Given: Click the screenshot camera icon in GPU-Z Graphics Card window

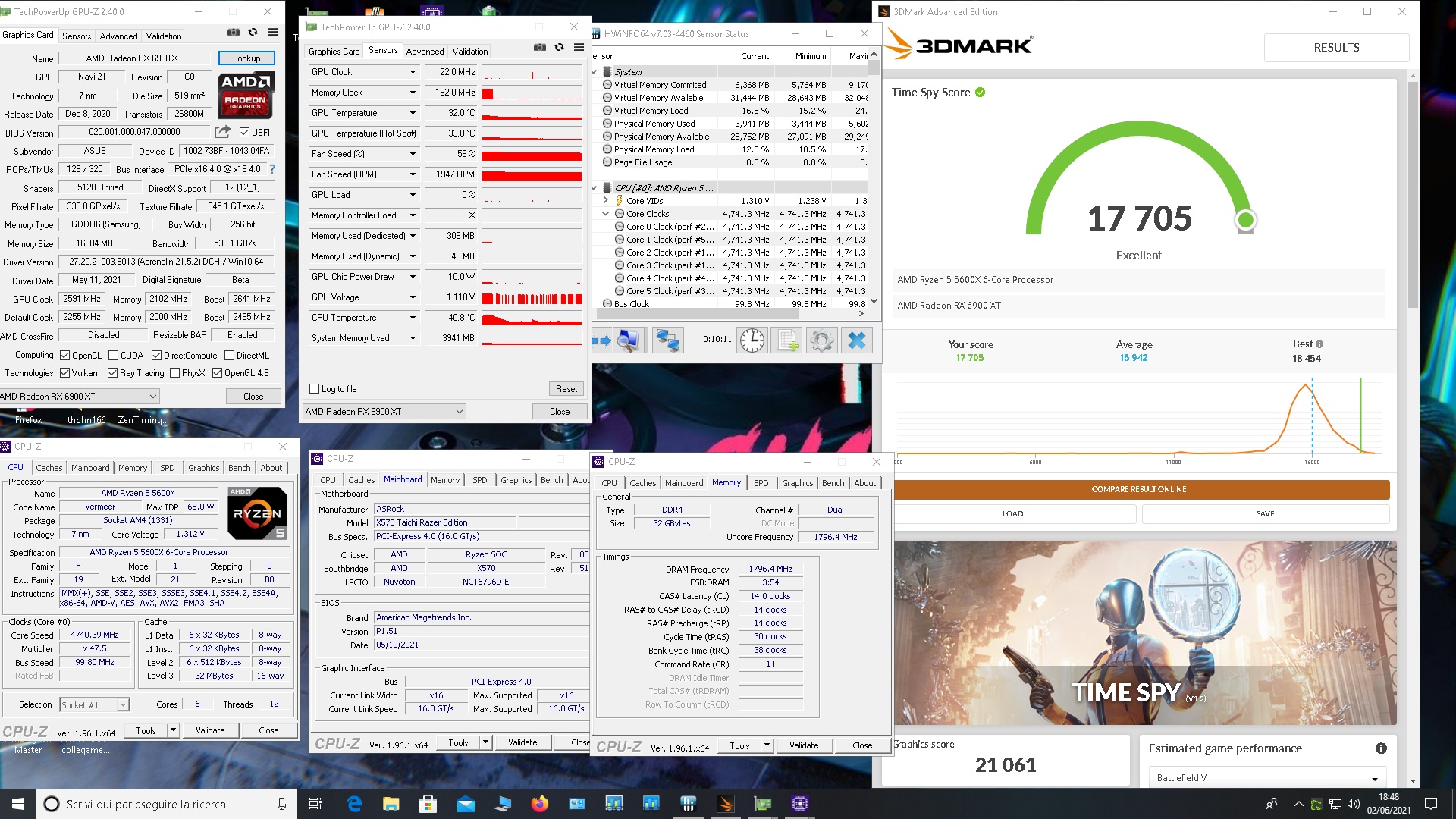Looking at the screenshot, I should pos(234,33).
